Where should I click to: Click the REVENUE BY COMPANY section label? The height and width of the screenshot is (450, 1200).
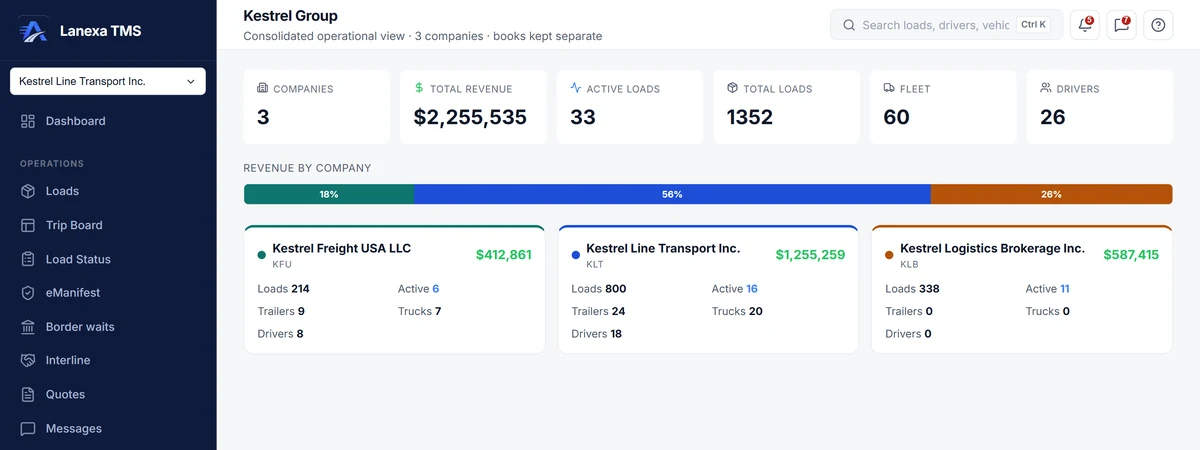(308, 168)
